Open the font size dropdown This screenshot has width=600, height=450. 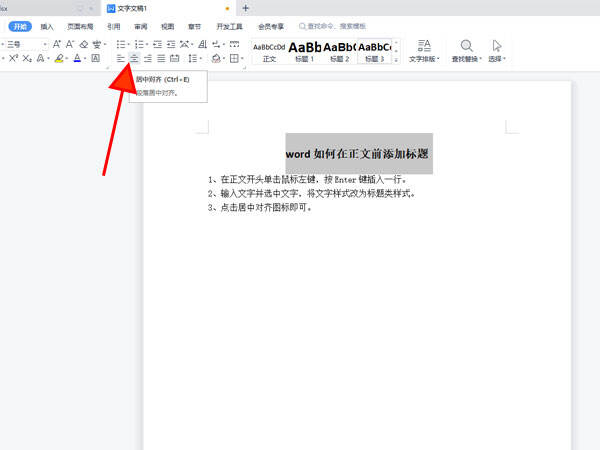pyautogui.click(x=44, y=45)
